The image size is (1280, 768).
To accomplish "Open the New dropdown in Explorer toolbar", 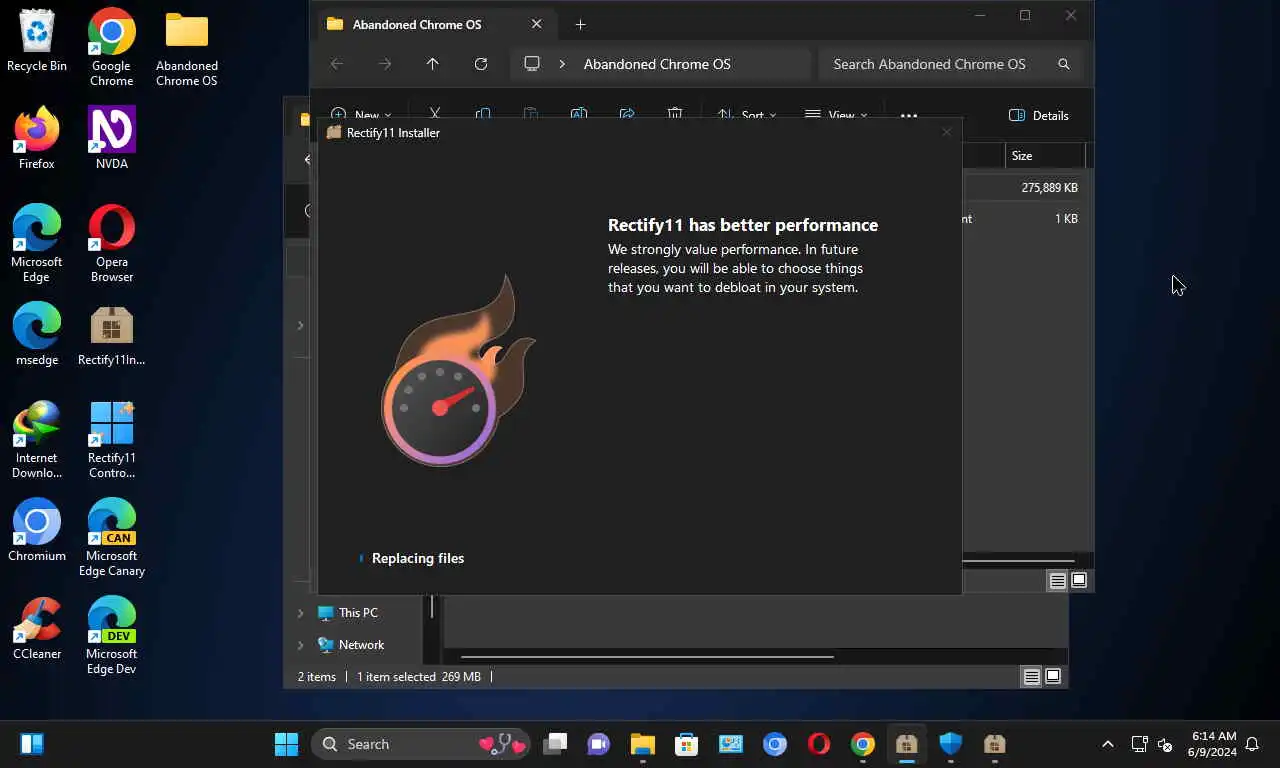I will tap(361, 114).
